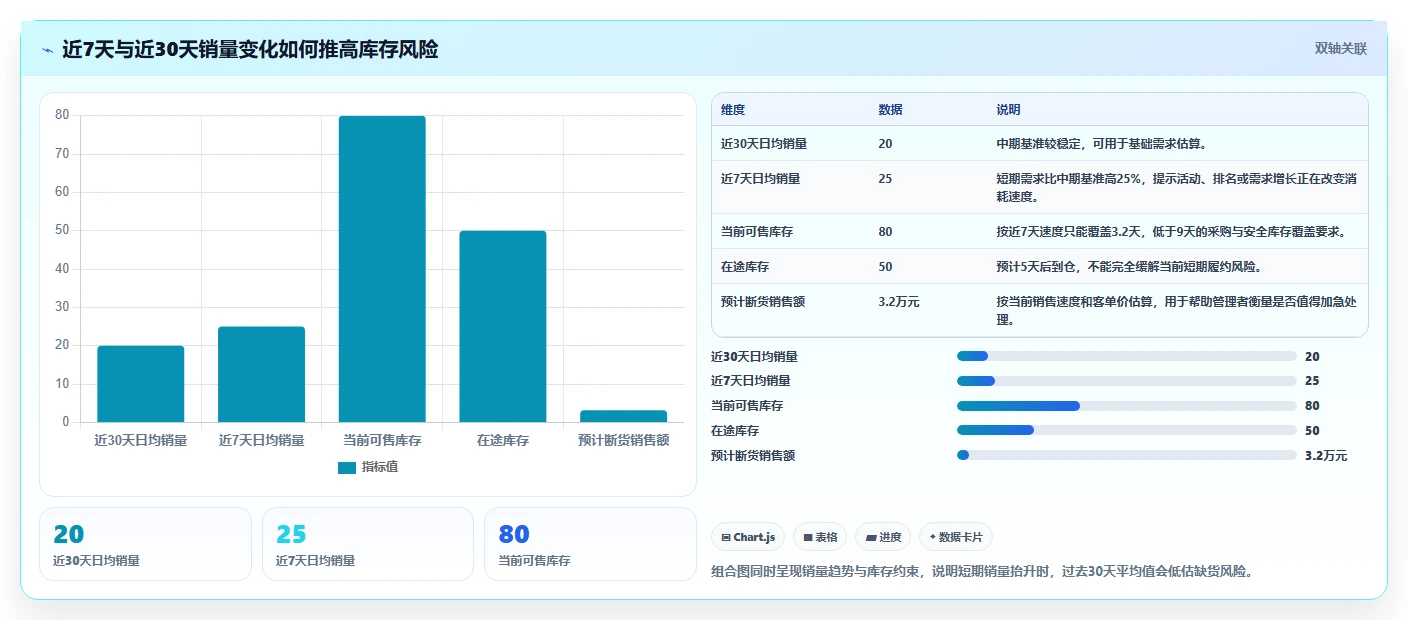The height and width of the screenshot is (620, 1408).
Task: Click the 在途库存 bar in the chart
Action: tap(503, 326)
